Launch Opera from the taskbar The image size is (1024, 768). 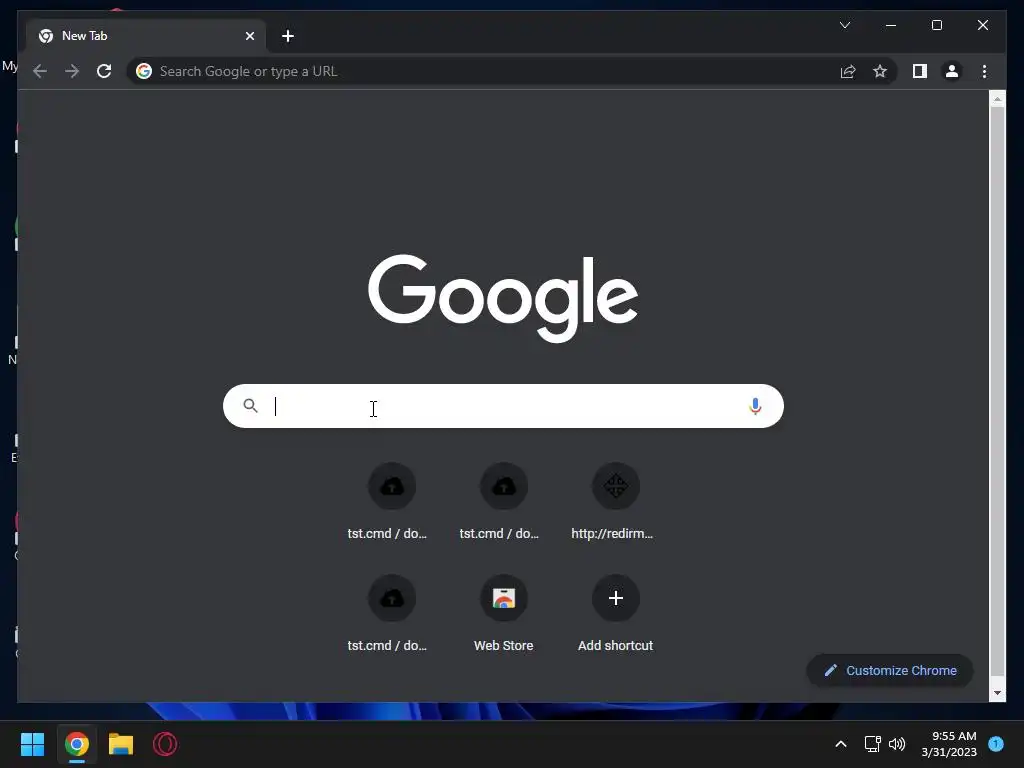165,744
